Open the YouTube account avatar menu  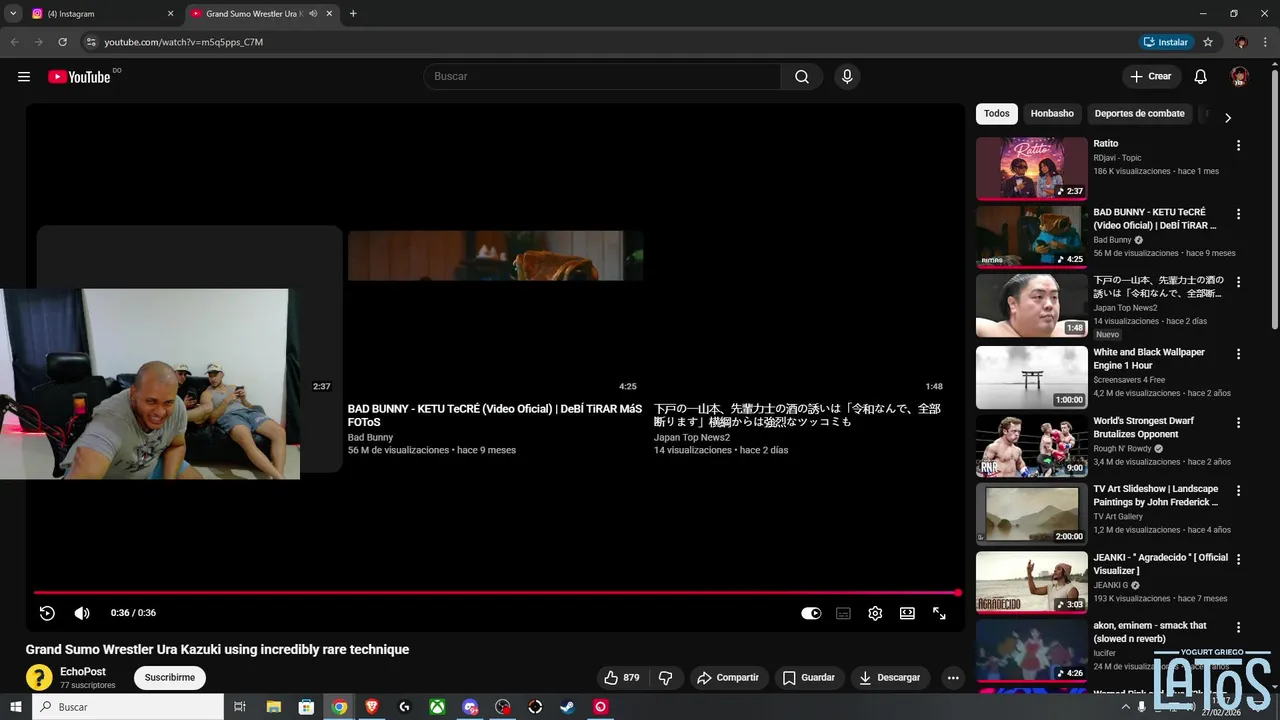click(x=1240, y=77)
